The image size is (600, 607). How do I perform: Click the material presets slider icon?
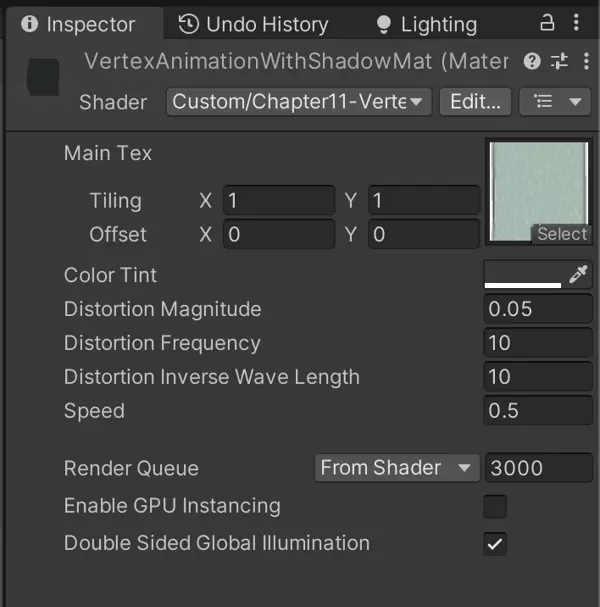point(559,62)
